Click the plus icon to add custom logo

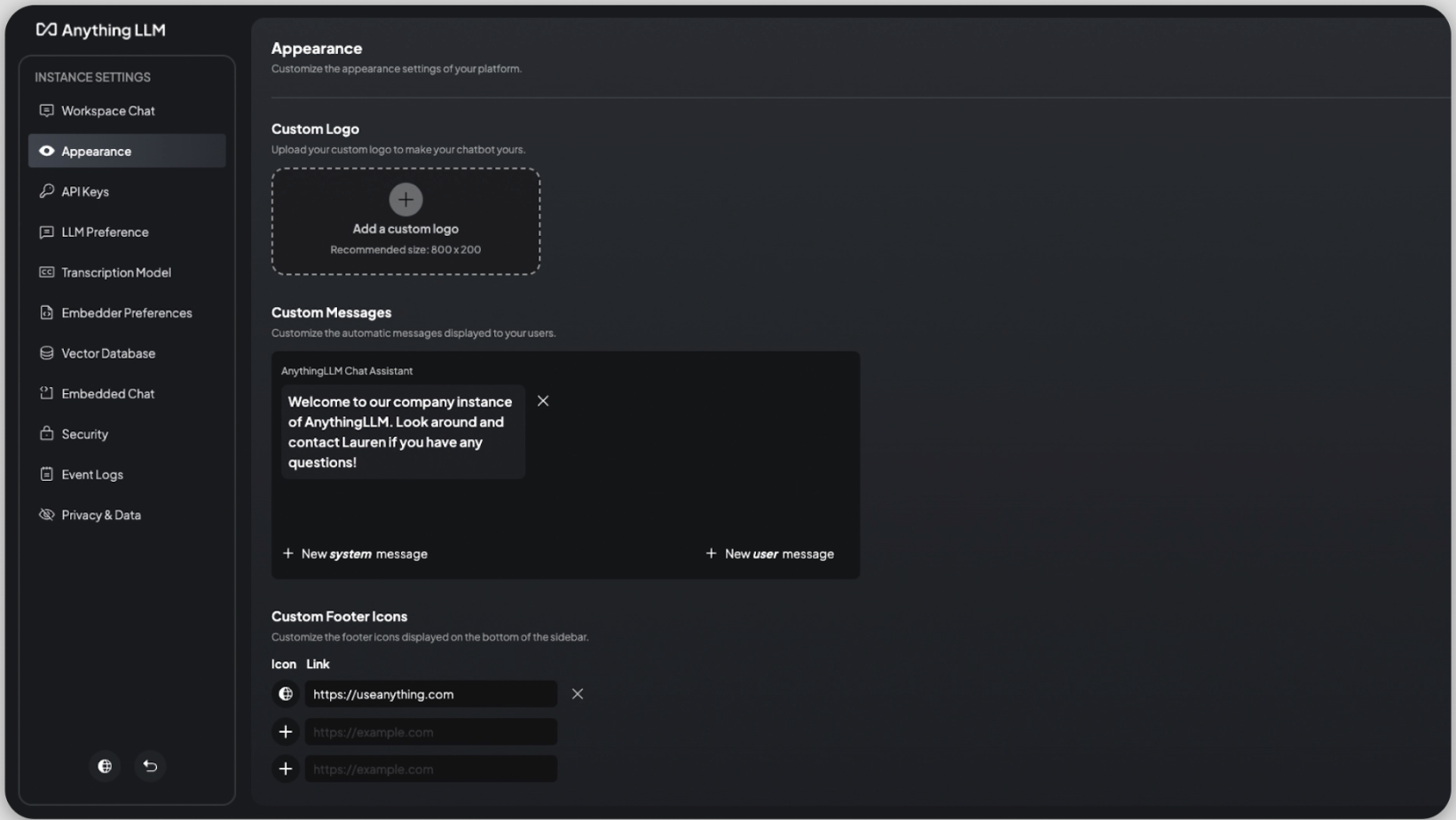405,200
